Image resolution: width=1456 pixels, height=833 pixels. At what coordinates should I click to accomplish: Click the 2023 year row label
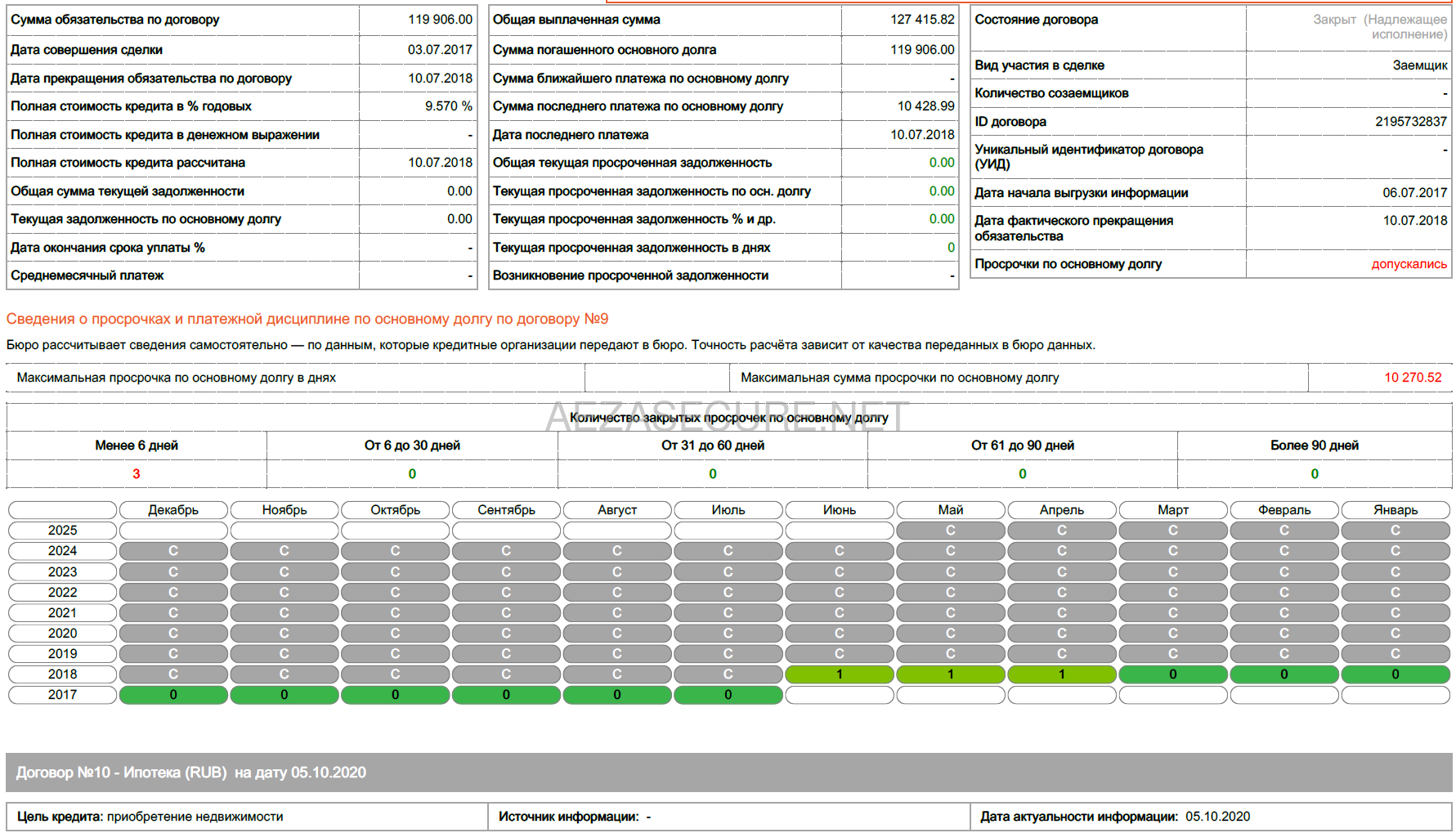tap(63, 572)
